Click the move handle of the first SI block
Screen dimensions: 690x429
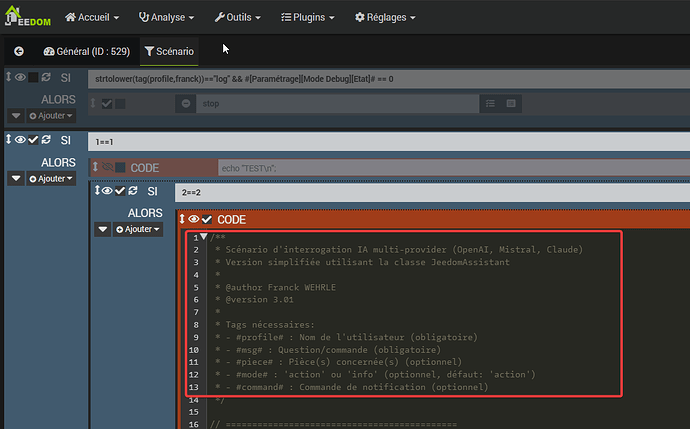pyautogui.click(x=8, y=77)
